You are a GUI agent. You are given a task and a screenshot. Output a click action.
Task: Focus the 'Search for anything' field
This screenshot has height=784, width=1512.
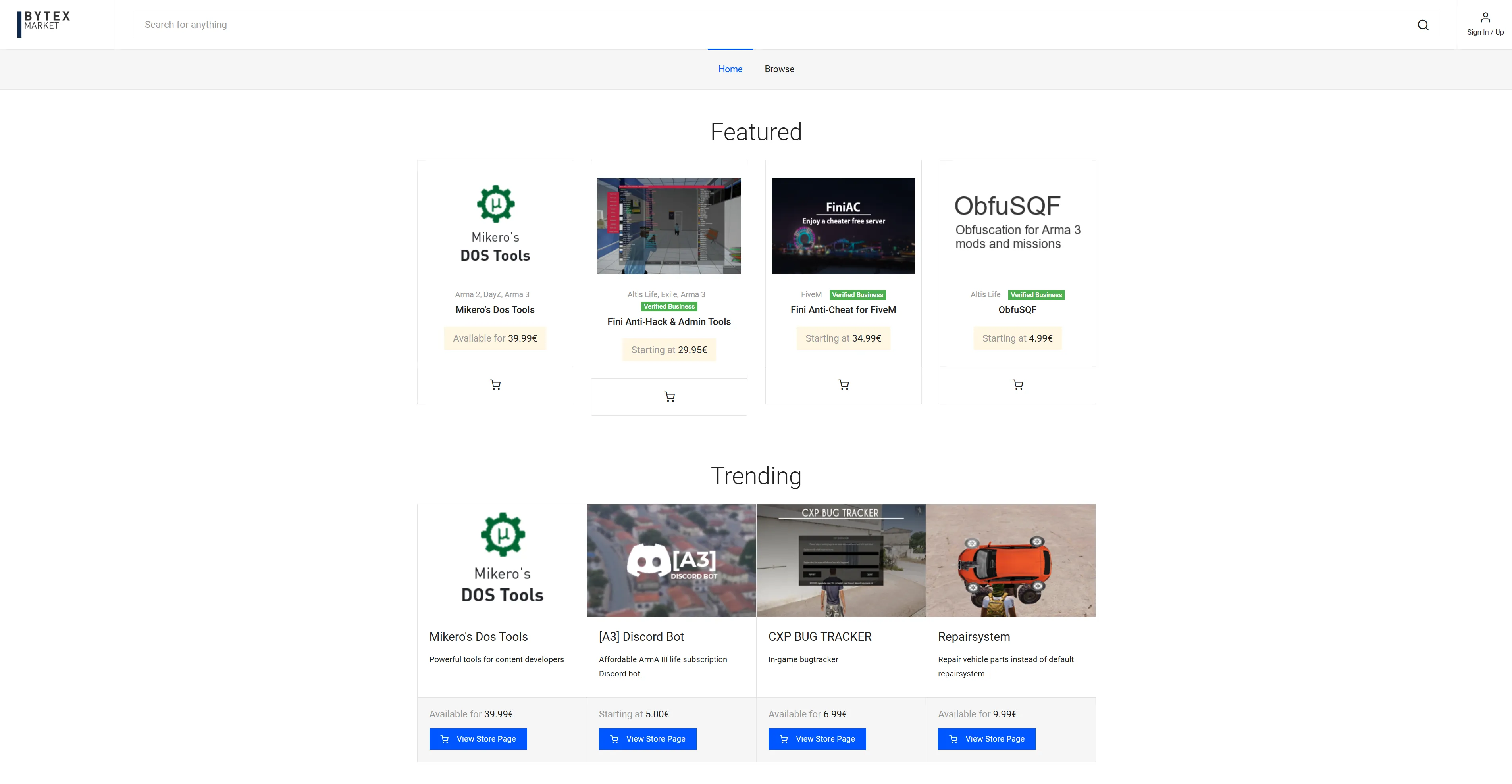763,25
